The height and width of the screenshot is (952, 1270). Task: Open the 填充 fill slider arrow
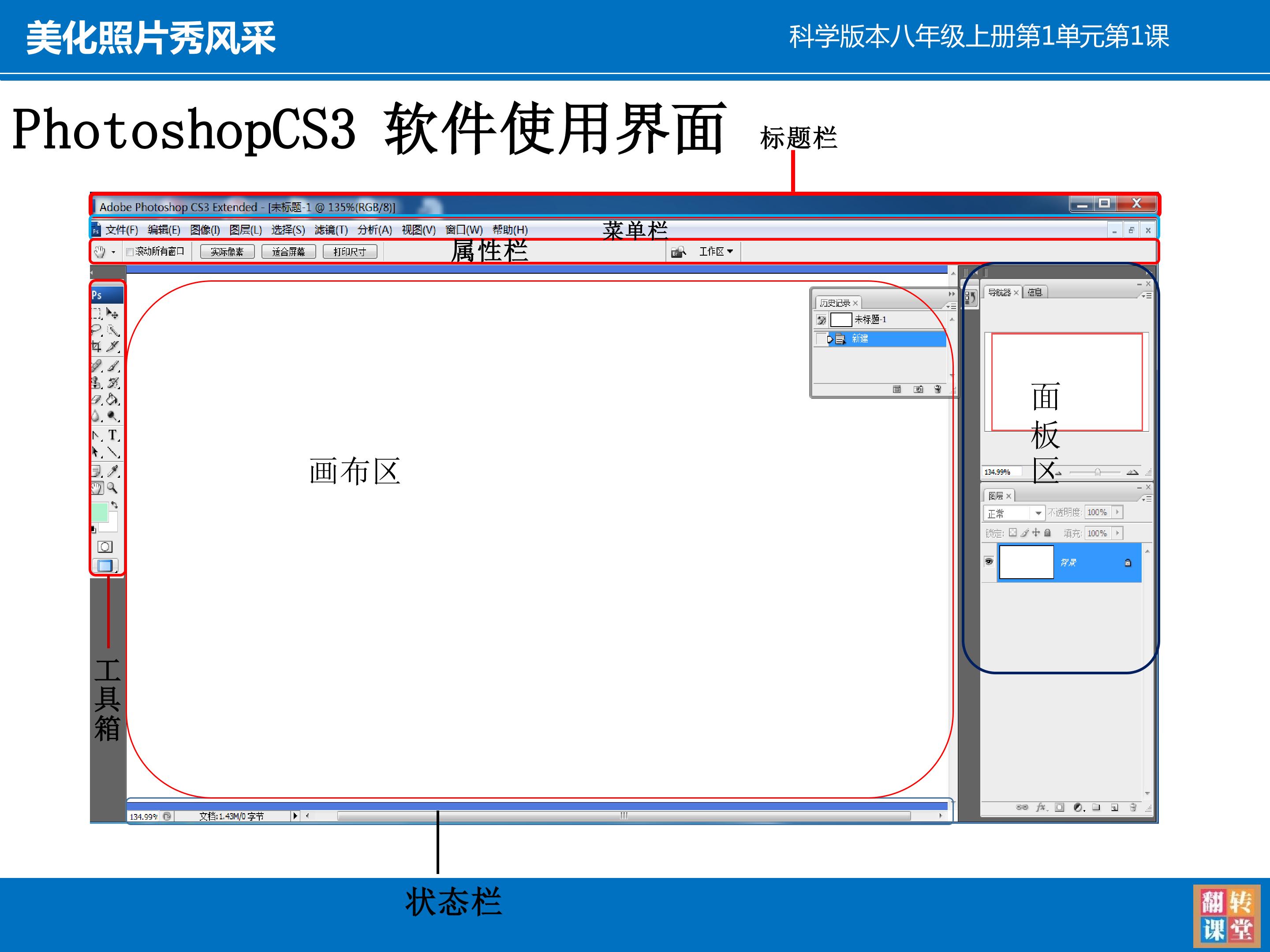tap(1117, 533)
